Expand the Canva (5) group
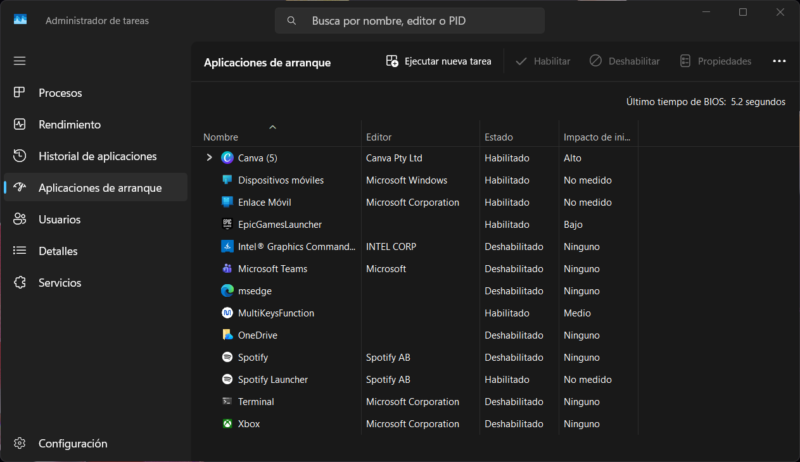 (x=209, y=158)
